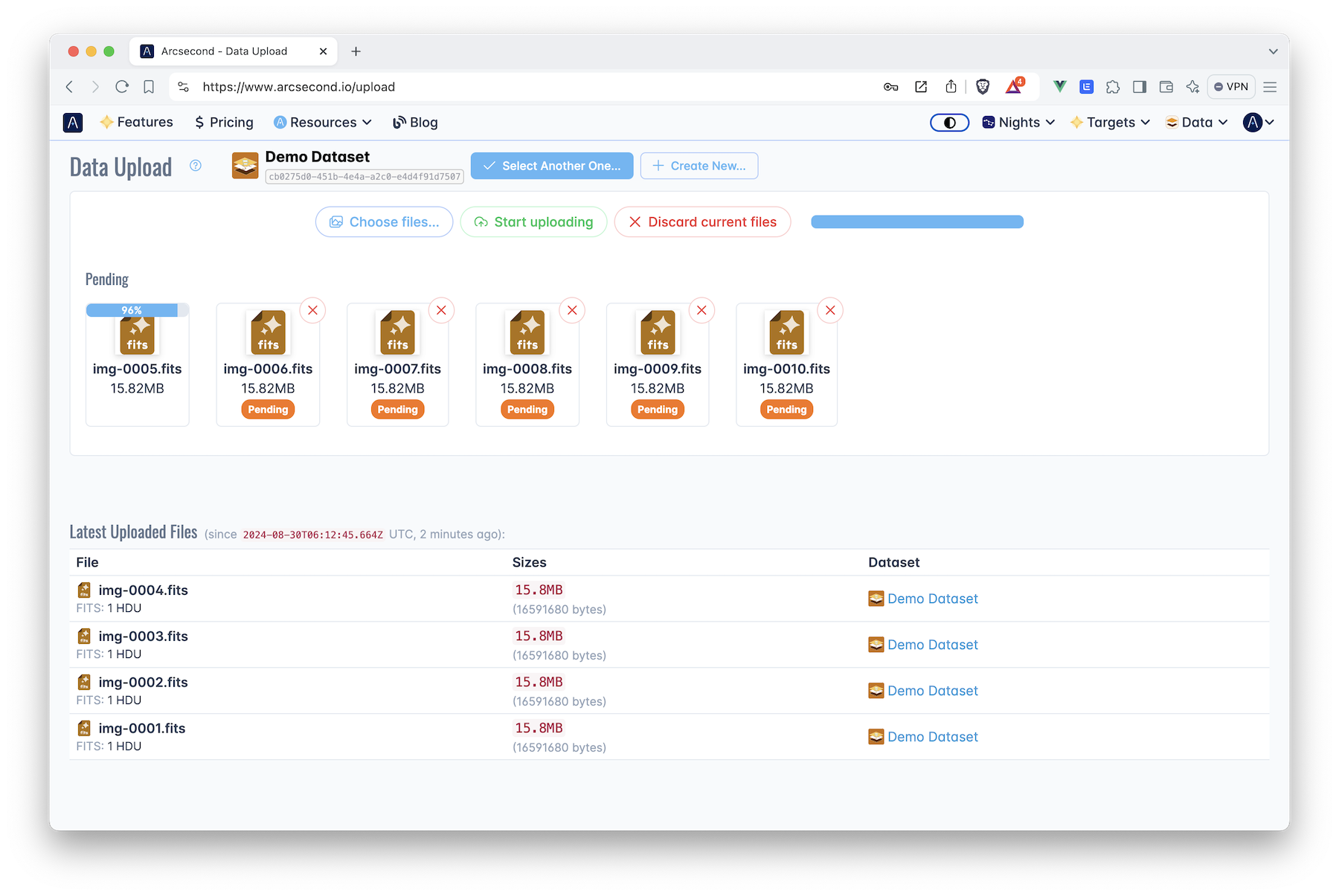Remove img-0008.fits from pending uploads
This screenshot has width=1339, height=896.
click(x=571, y=310)
